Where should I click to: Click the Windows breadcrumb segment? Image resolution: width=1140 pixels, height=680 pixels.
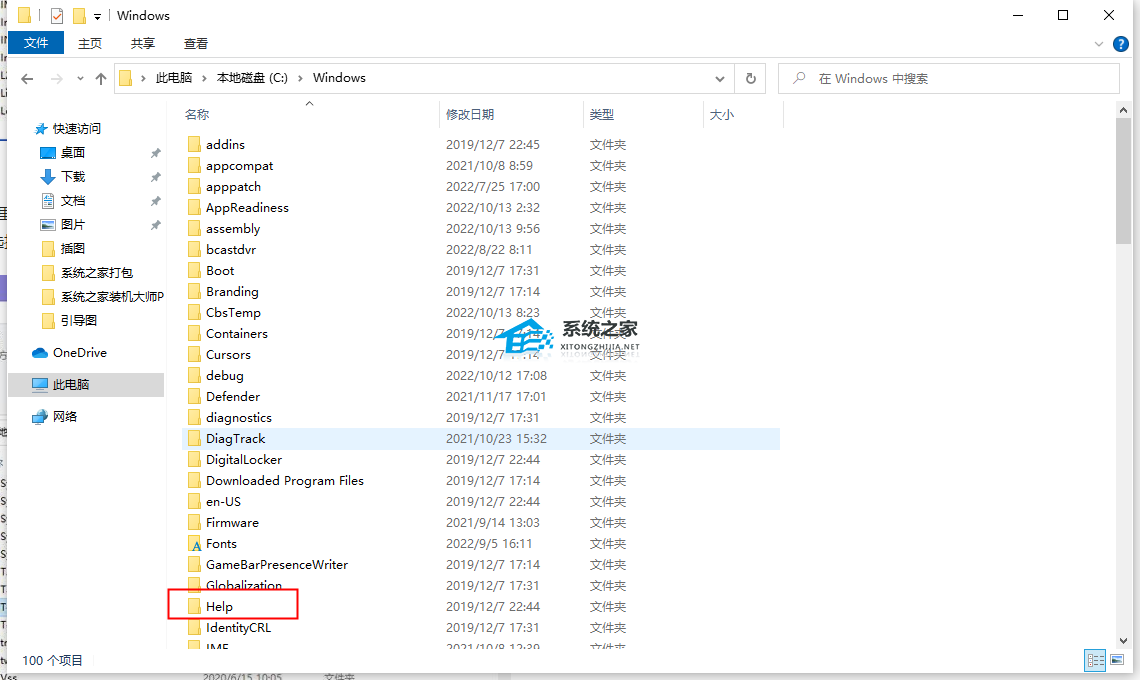coord(339,78)
